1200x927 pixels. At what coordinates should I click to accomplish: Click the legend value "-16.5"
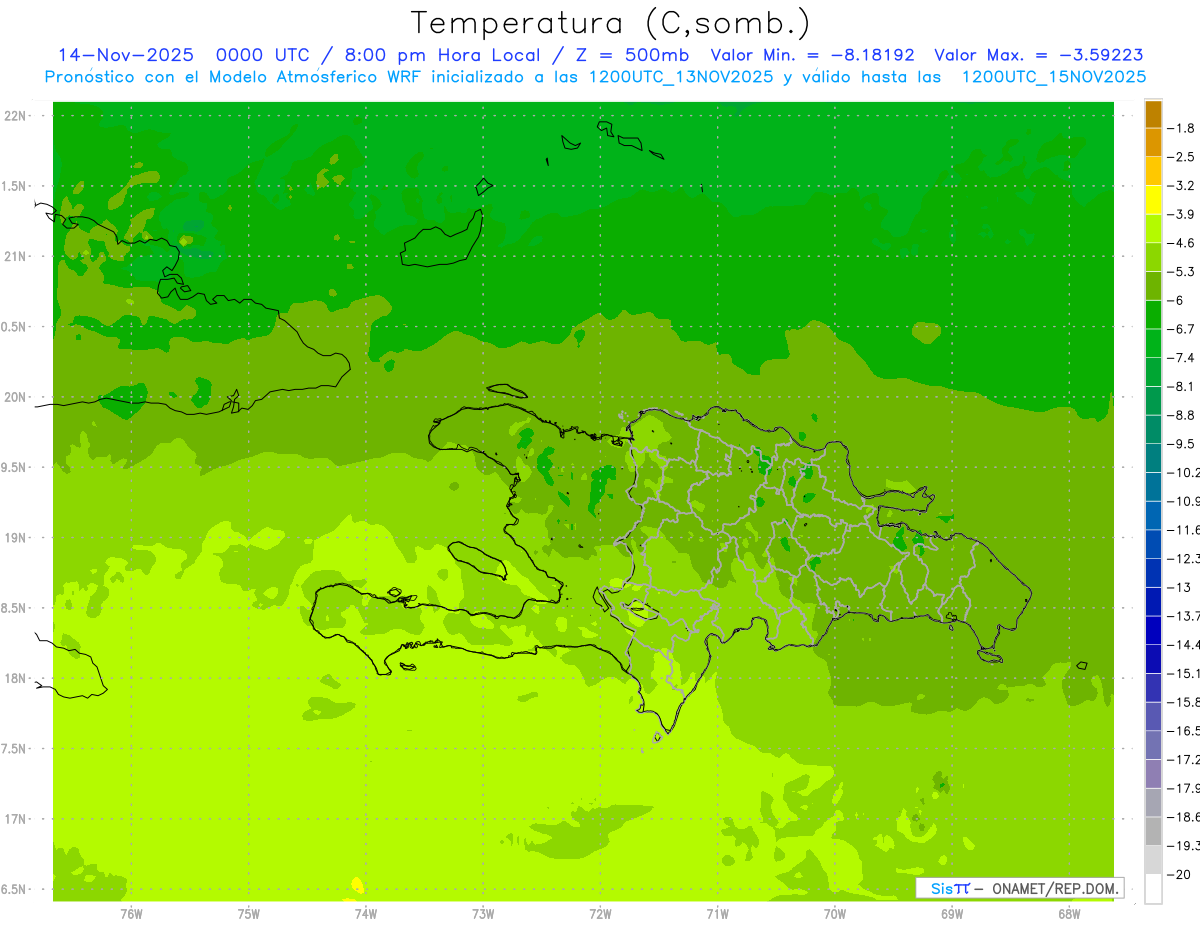pos(1183,731)
